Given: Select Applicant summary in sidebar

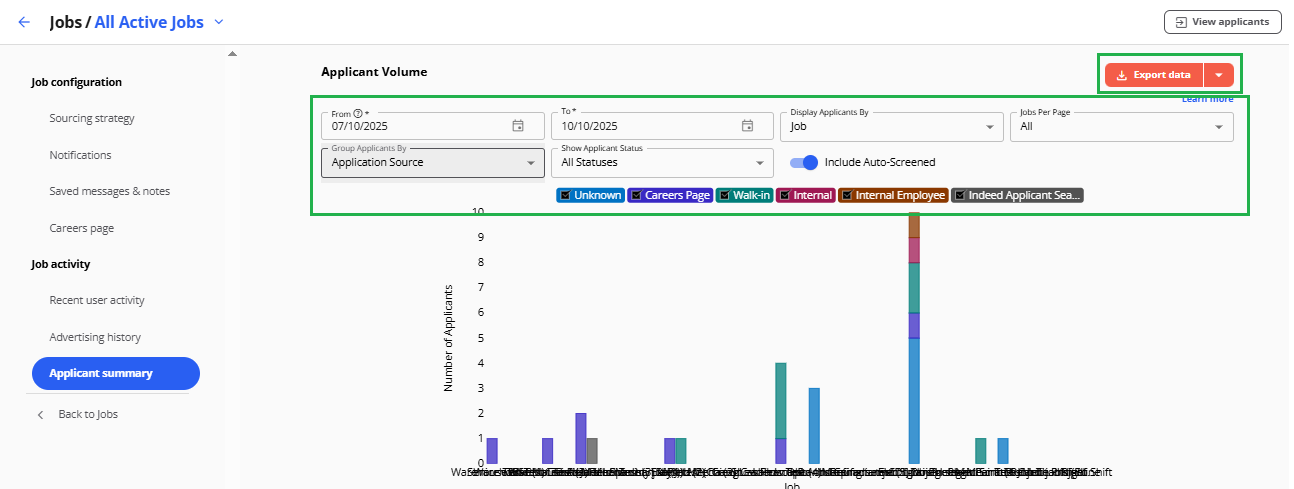Looking at the screenshot, I should [116, 373].
